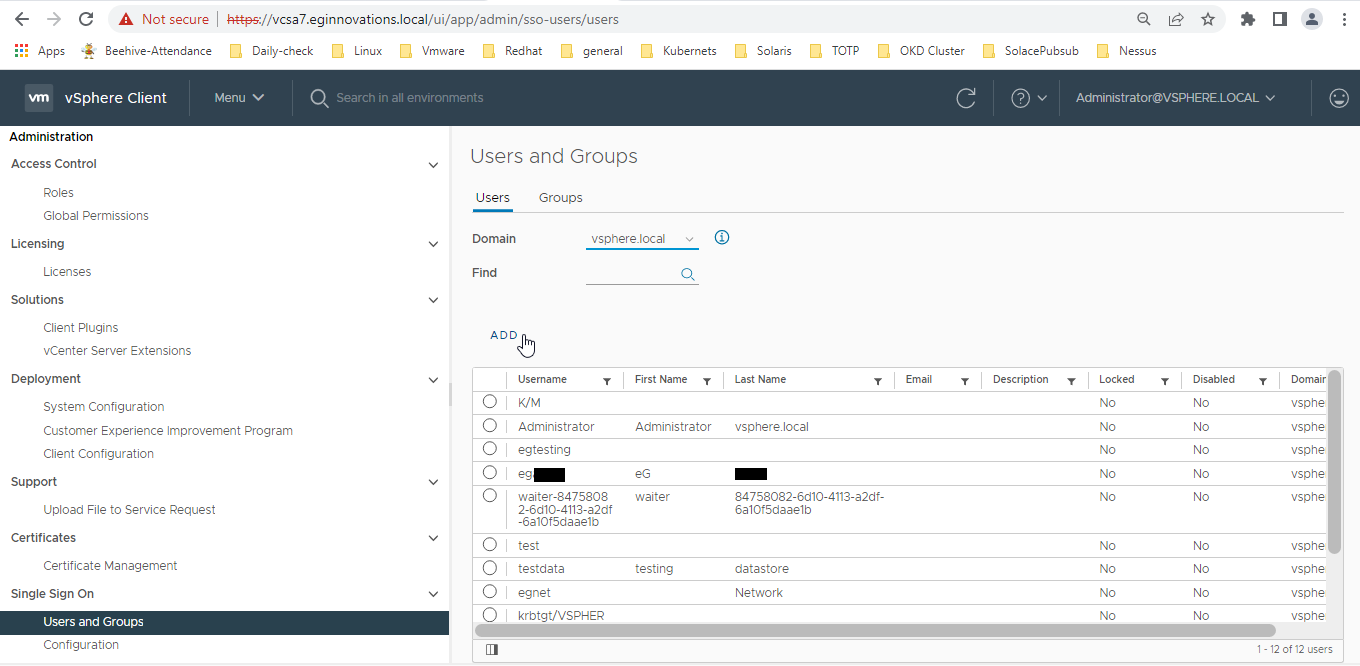
Task: Open Description column filter icon
Action: pos(1071,381)
